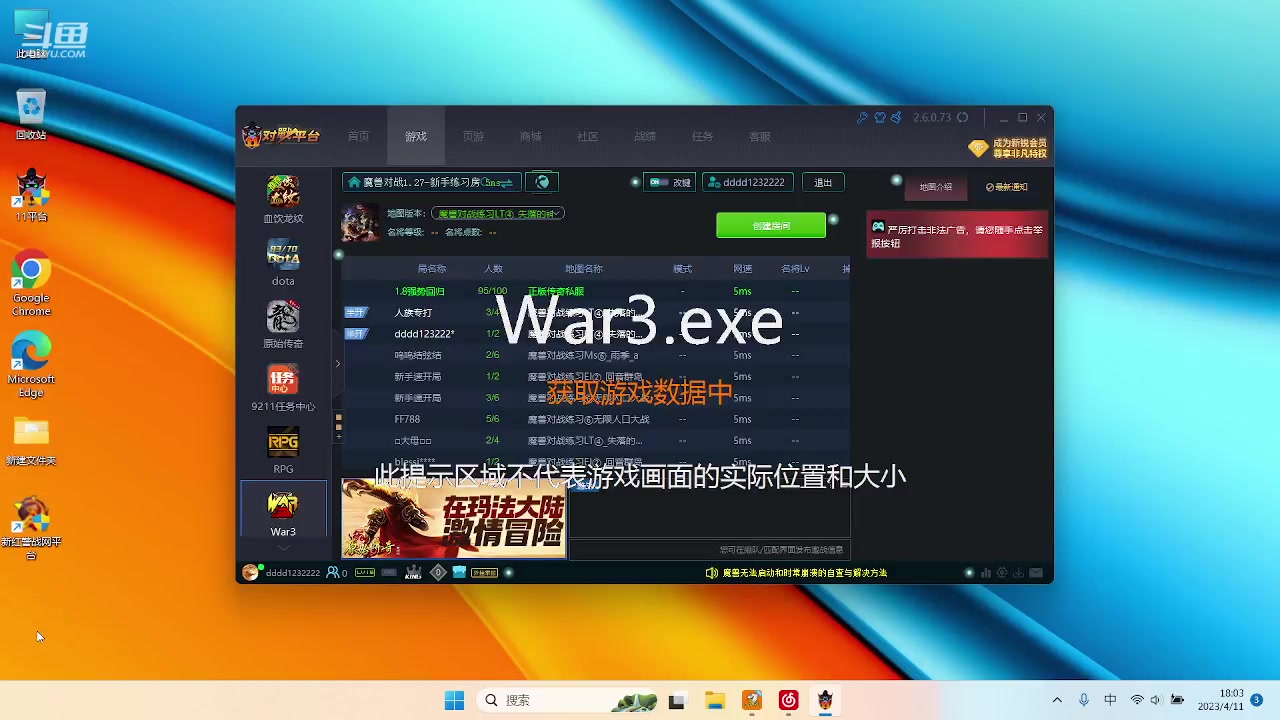Select Google Chrome desktop shortcut

pyautogui.click(x=31, y=285)
